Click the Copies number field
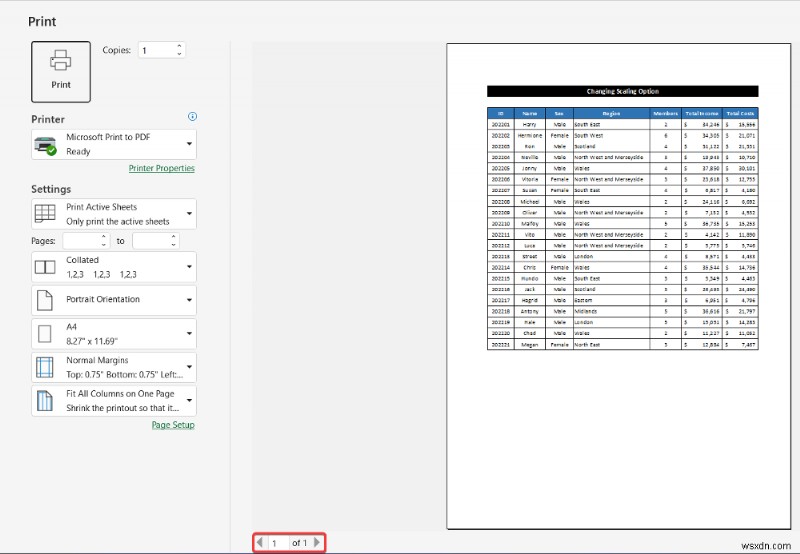Viewport: 800px width, 554px height. pos(157,50)
